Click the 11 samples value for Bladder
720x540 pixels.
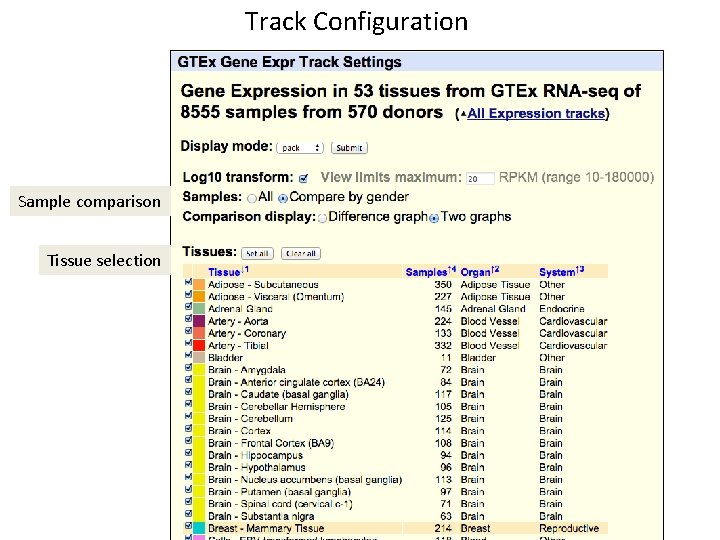446,358
